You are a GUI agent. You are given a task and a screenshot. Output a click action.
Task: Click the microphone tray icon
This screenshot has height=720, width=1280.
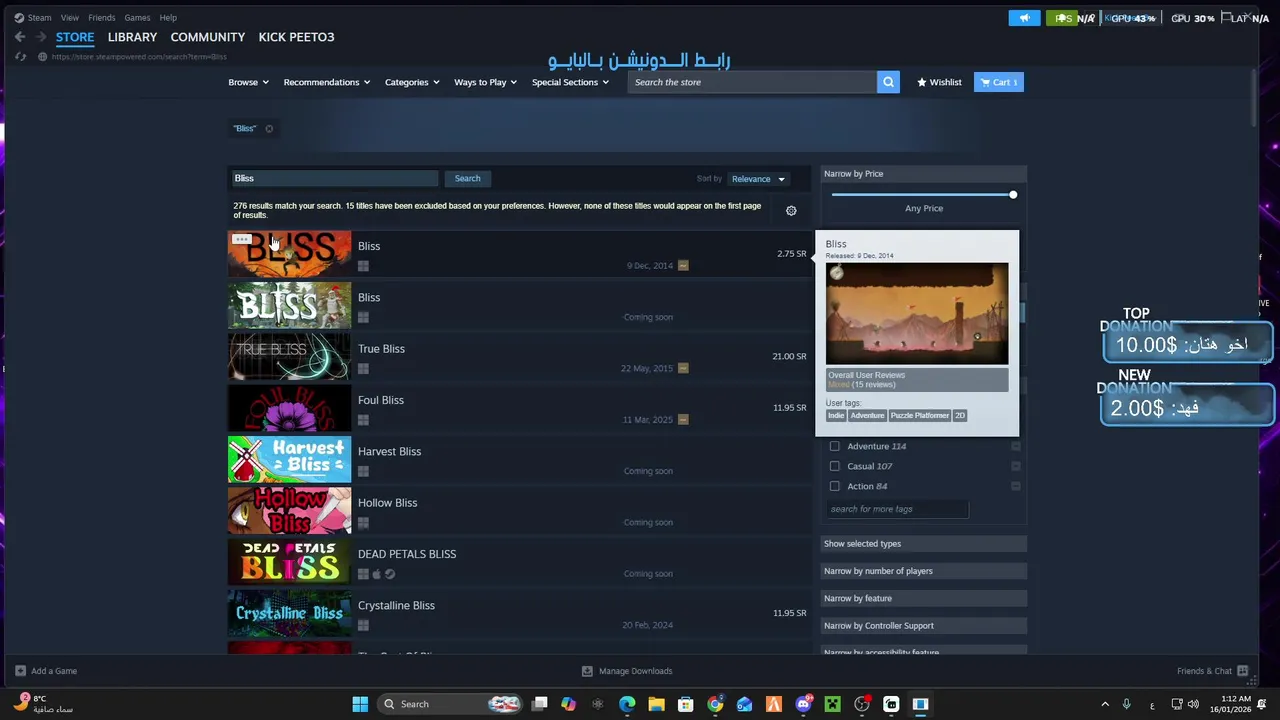pos(1126,704)
